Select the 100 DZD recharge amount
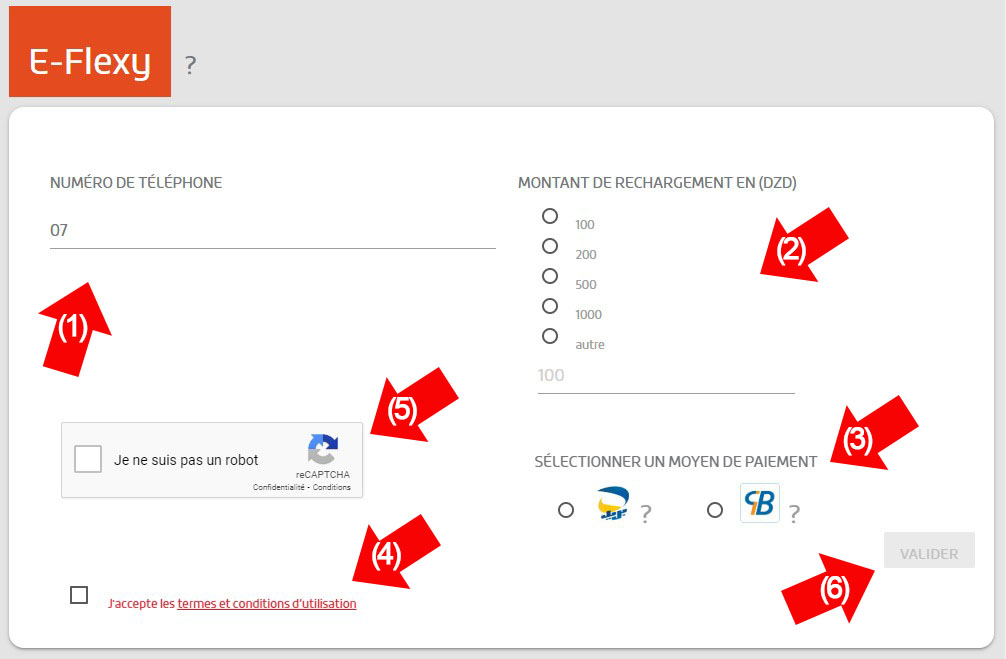 pyautogui.click(x=550, y=216)
